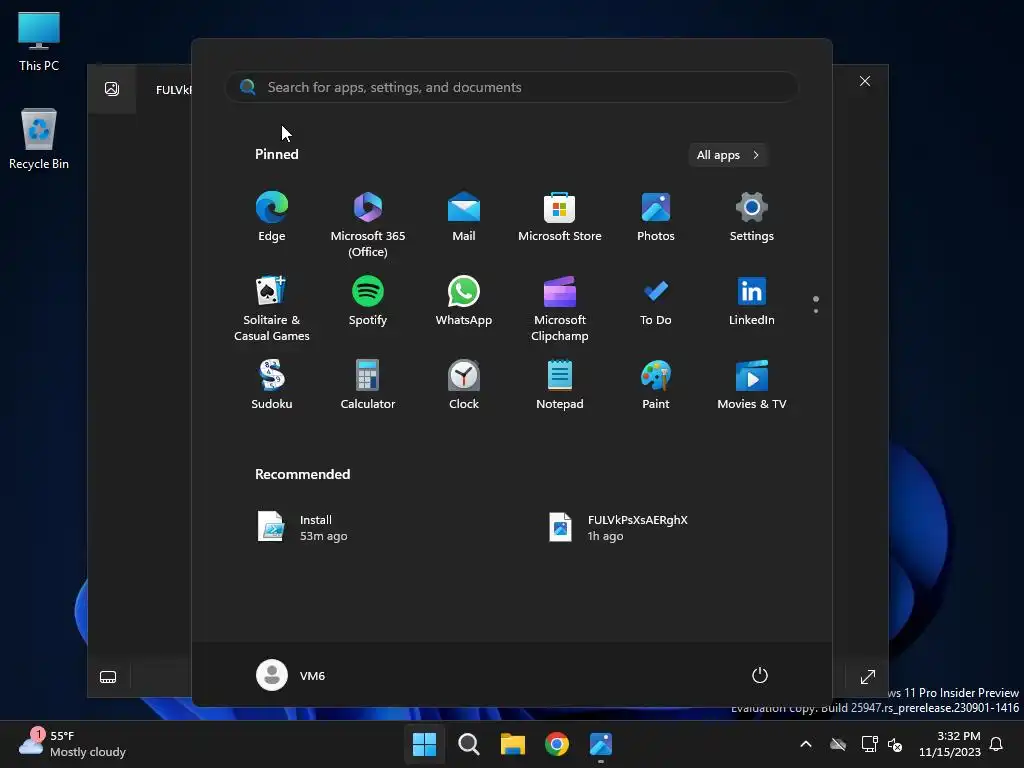Open WhatsApp from the Start menu
The height and width of the screenshot is (768, 1024).
coord(464,300)
